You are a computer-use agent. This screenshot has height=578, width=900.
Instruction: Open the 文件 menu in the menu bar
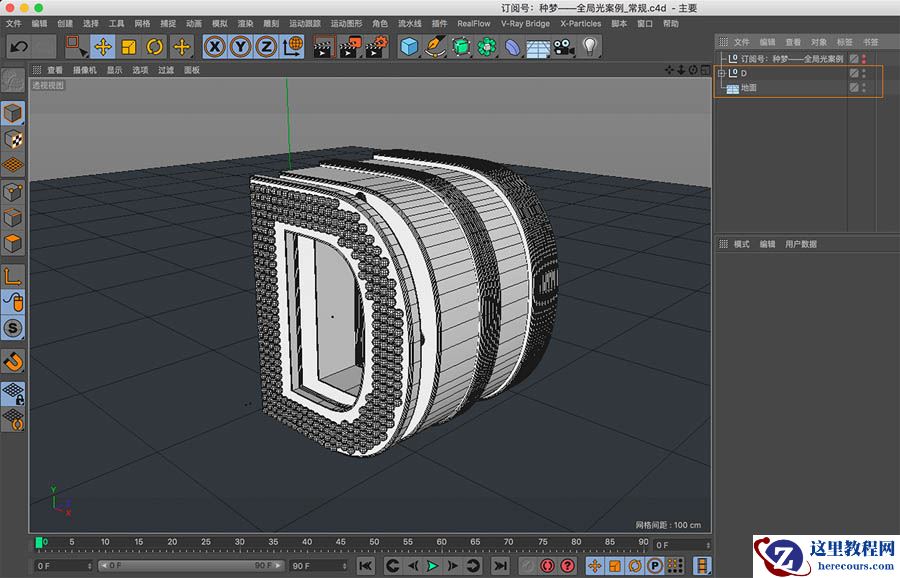tap(14, 22)
